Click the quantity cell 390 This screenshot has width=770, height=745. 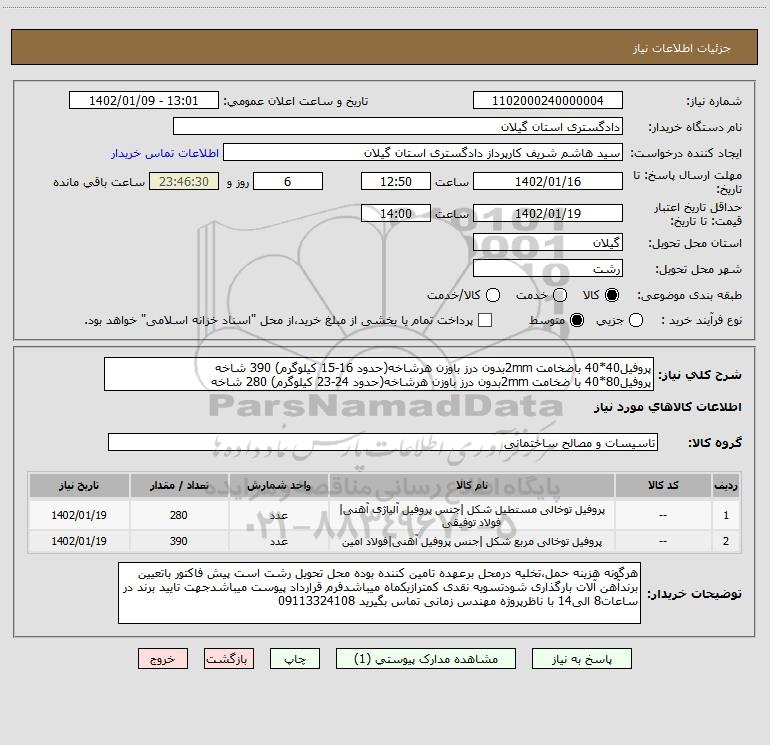179,541
